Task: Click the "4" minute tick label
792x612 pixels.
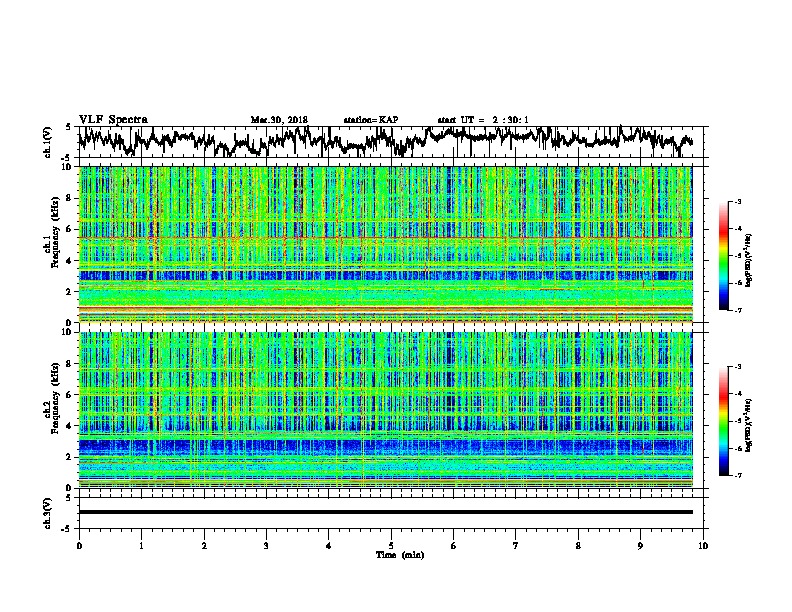Action: click(x=329, y=546)
